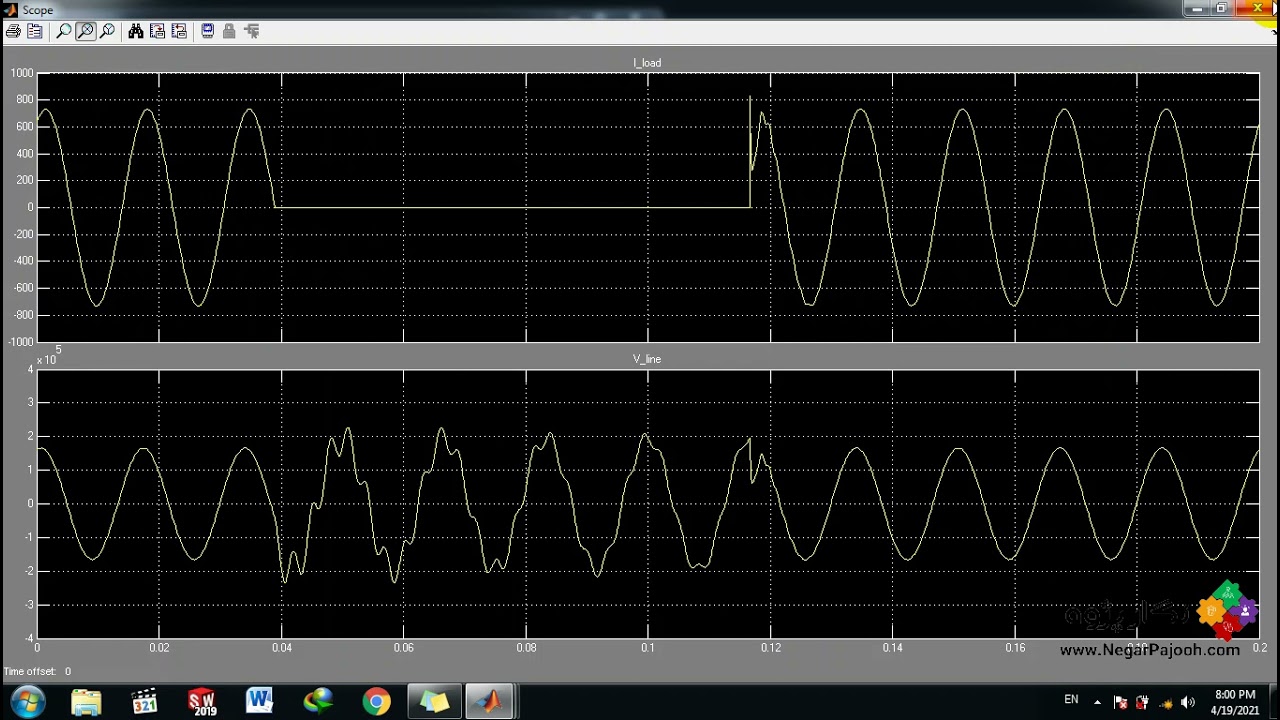The height and width of the screenshot is (720, 1280).
Task: Click inside the I_load waveform plot
Action: click(x=648, y=207)
